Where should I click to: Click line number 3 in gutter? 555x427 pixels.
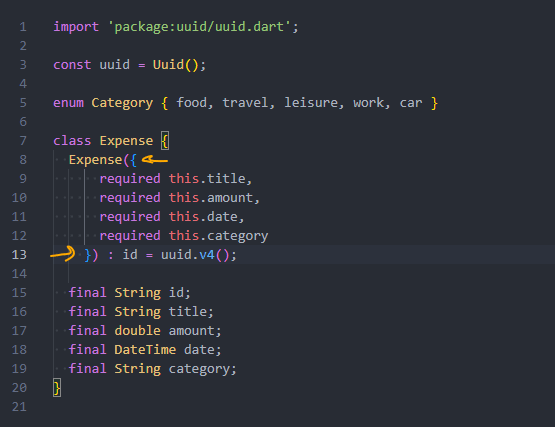[x=23, y=65]
